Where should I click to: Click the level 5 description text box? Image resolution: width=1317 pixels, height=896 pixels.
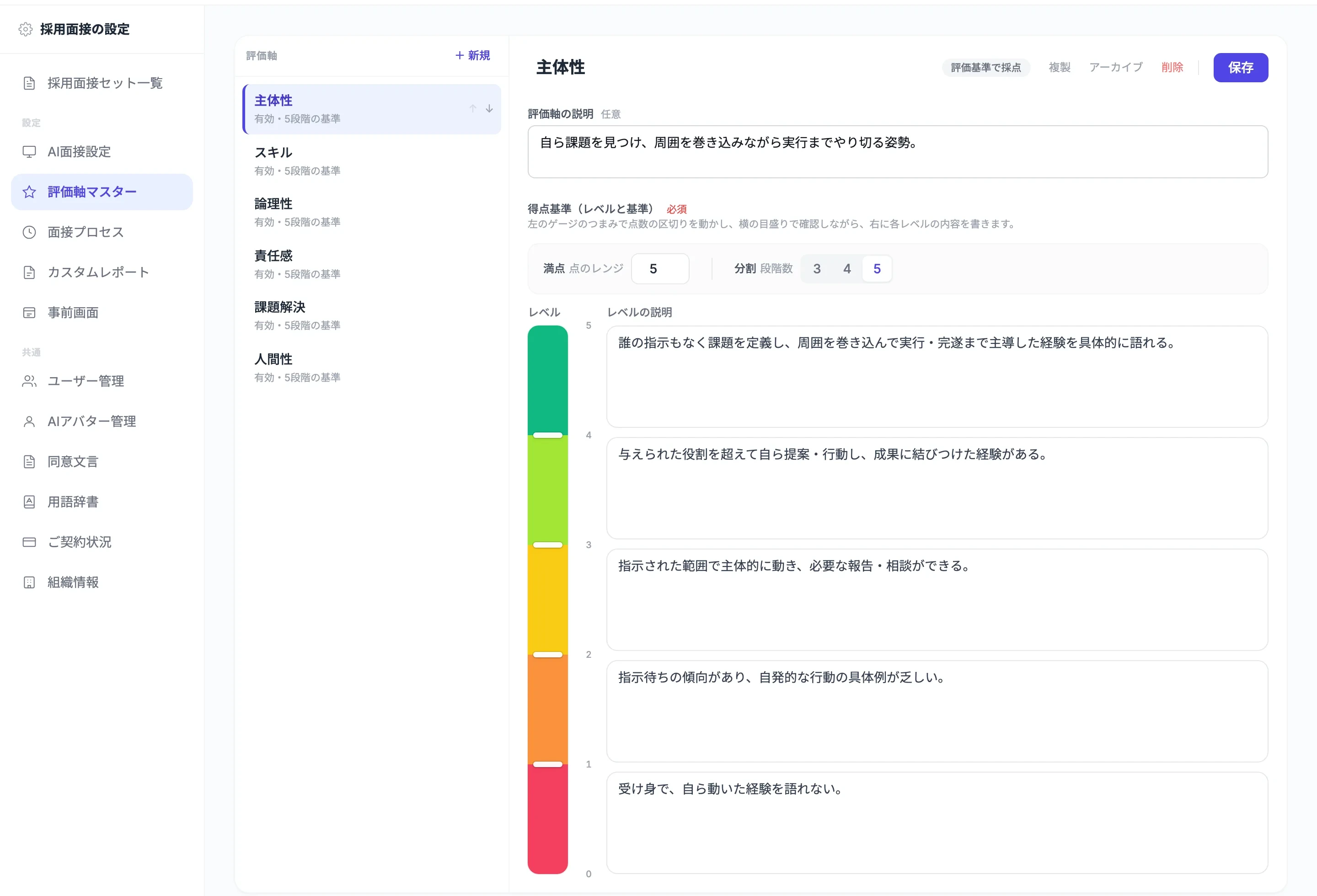937,377
